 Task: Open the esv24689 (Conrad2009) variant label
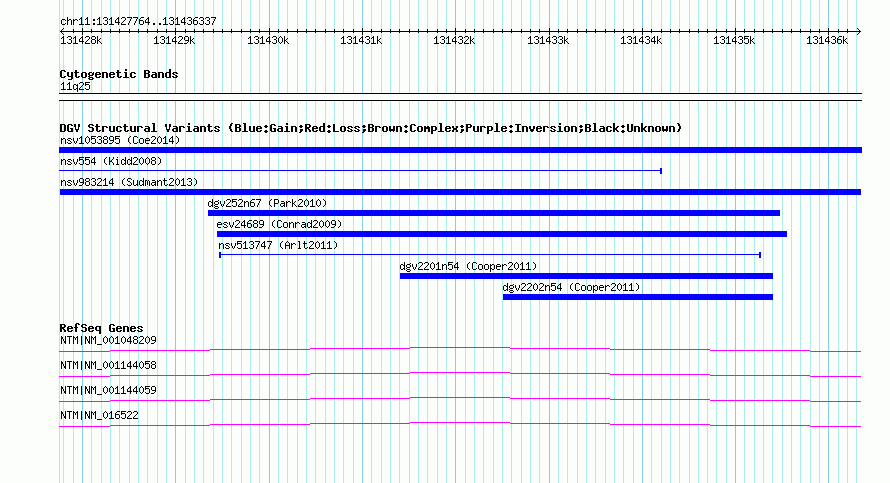tap(279, 224)
